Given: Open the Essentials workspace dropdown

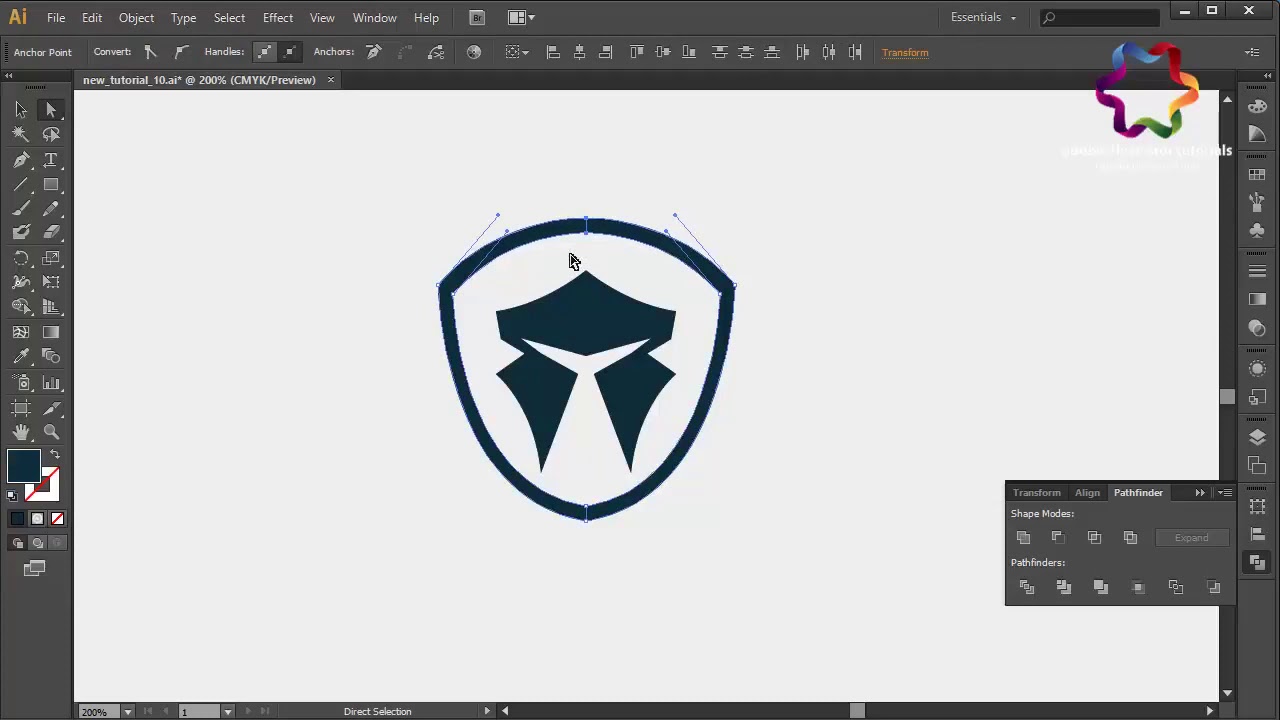Looking at the screenshot, I should pyautogui.click(x=984, y=17).
